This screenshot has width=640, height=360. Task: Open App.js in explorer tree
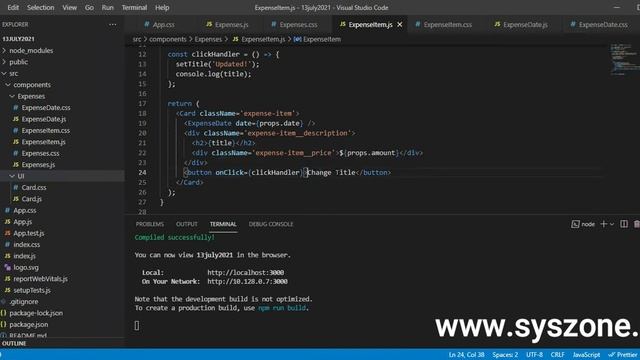point(22,222)
